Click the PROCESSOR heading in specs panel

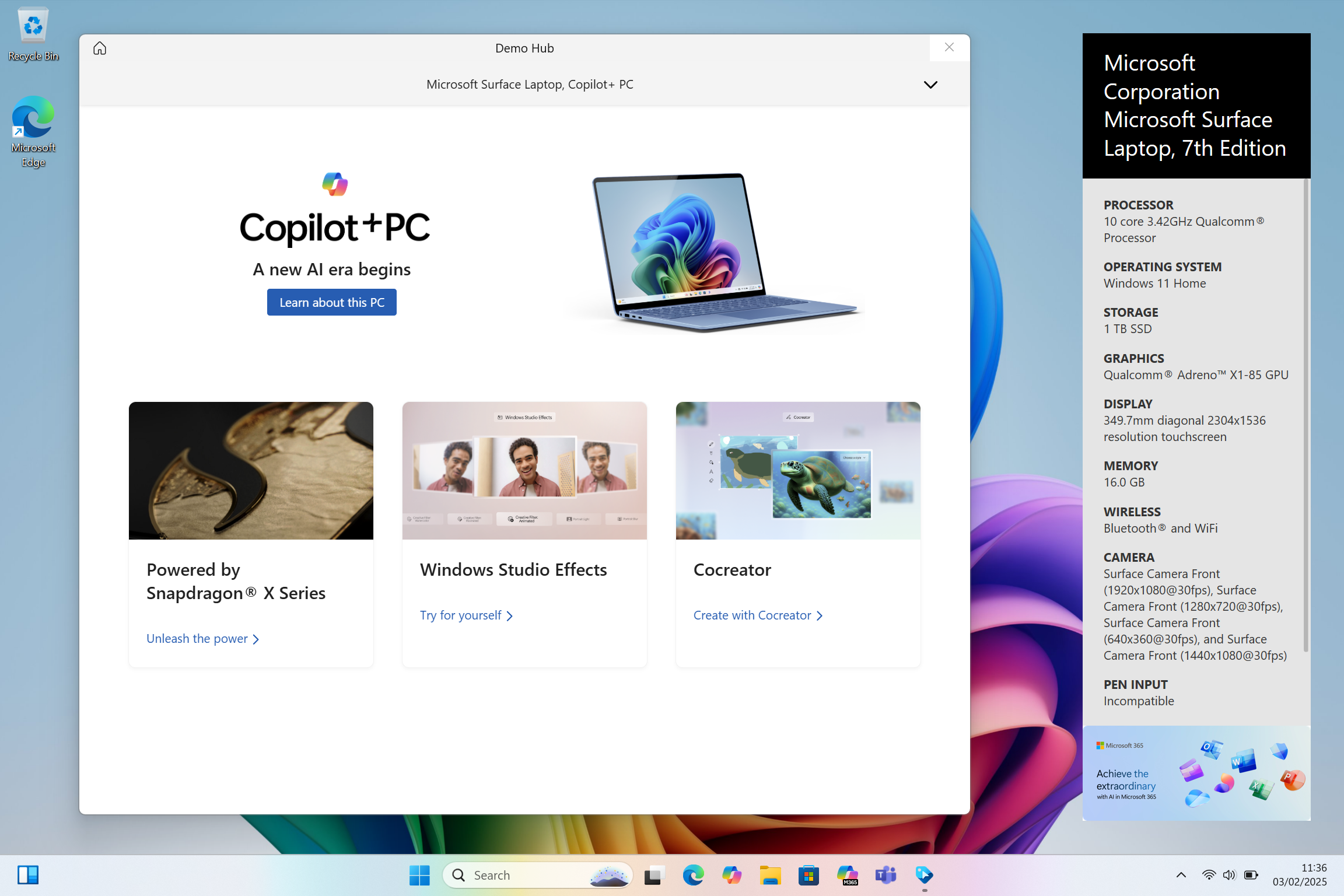pyautogui.click(x=1138, y=205)
